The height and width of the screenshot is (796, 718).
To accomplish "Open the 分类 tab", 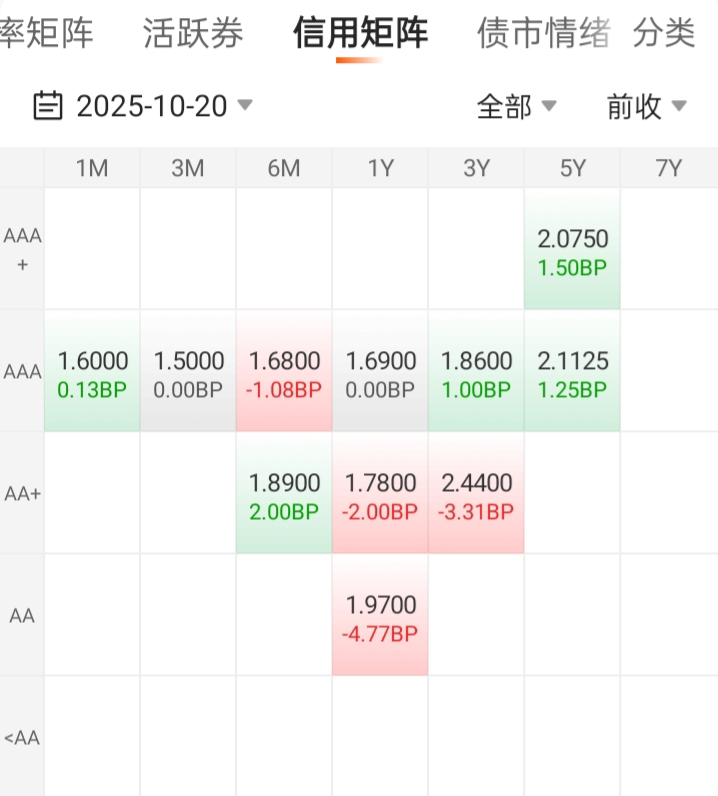I will coord(664,34).
